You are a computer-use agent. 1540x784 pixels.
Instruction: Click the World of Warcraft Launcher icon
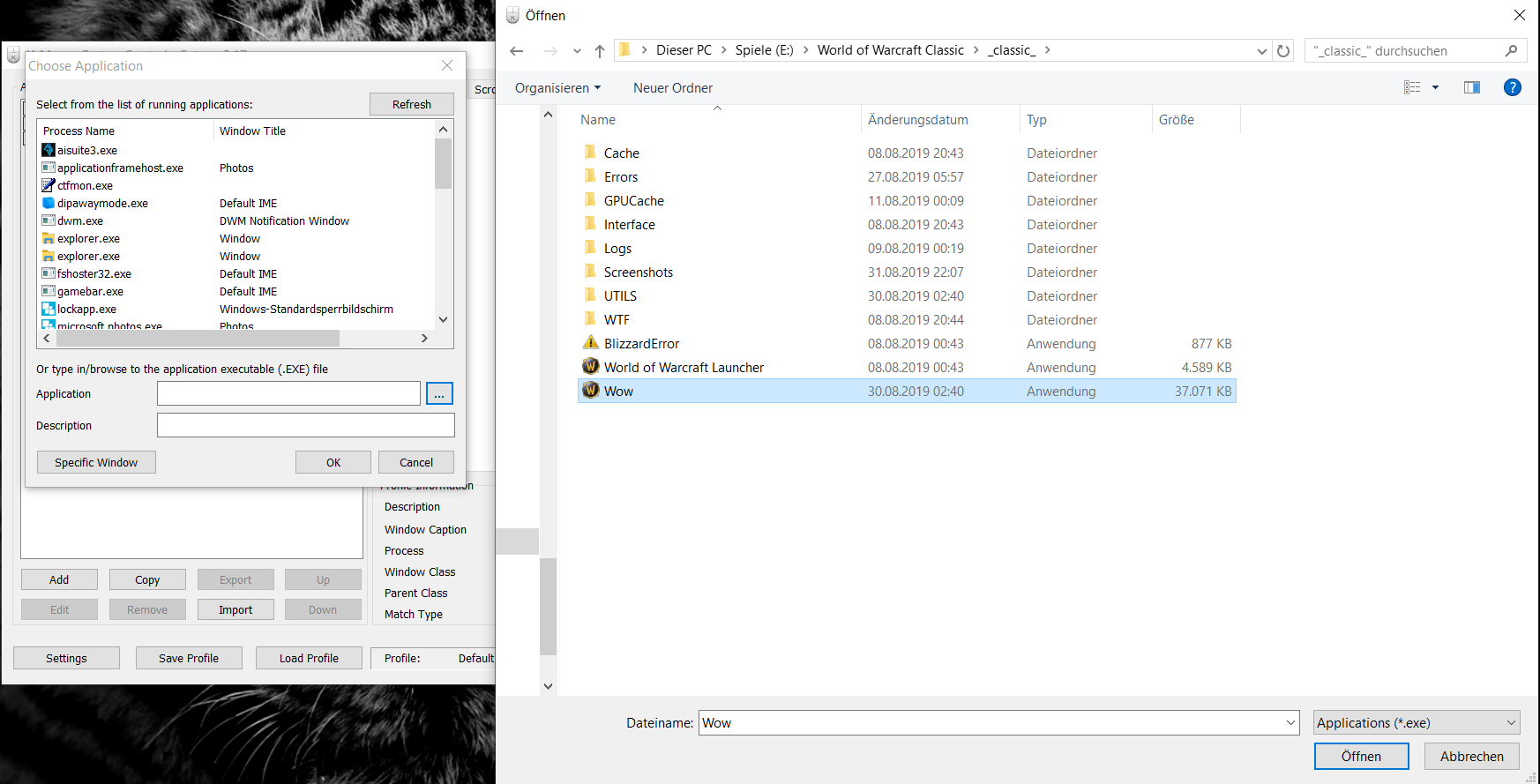click(591, 367)
